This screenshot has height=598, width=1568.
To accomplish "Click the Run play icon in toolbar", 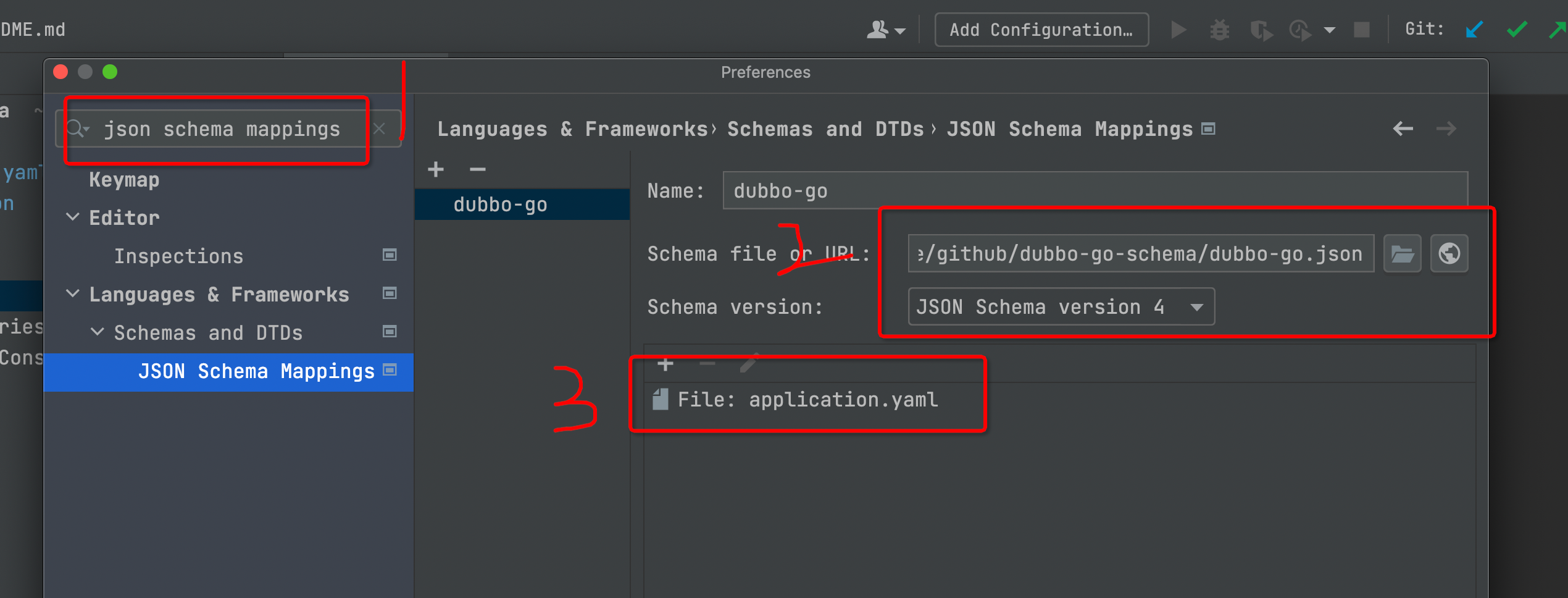I will tap(1178, 30).
